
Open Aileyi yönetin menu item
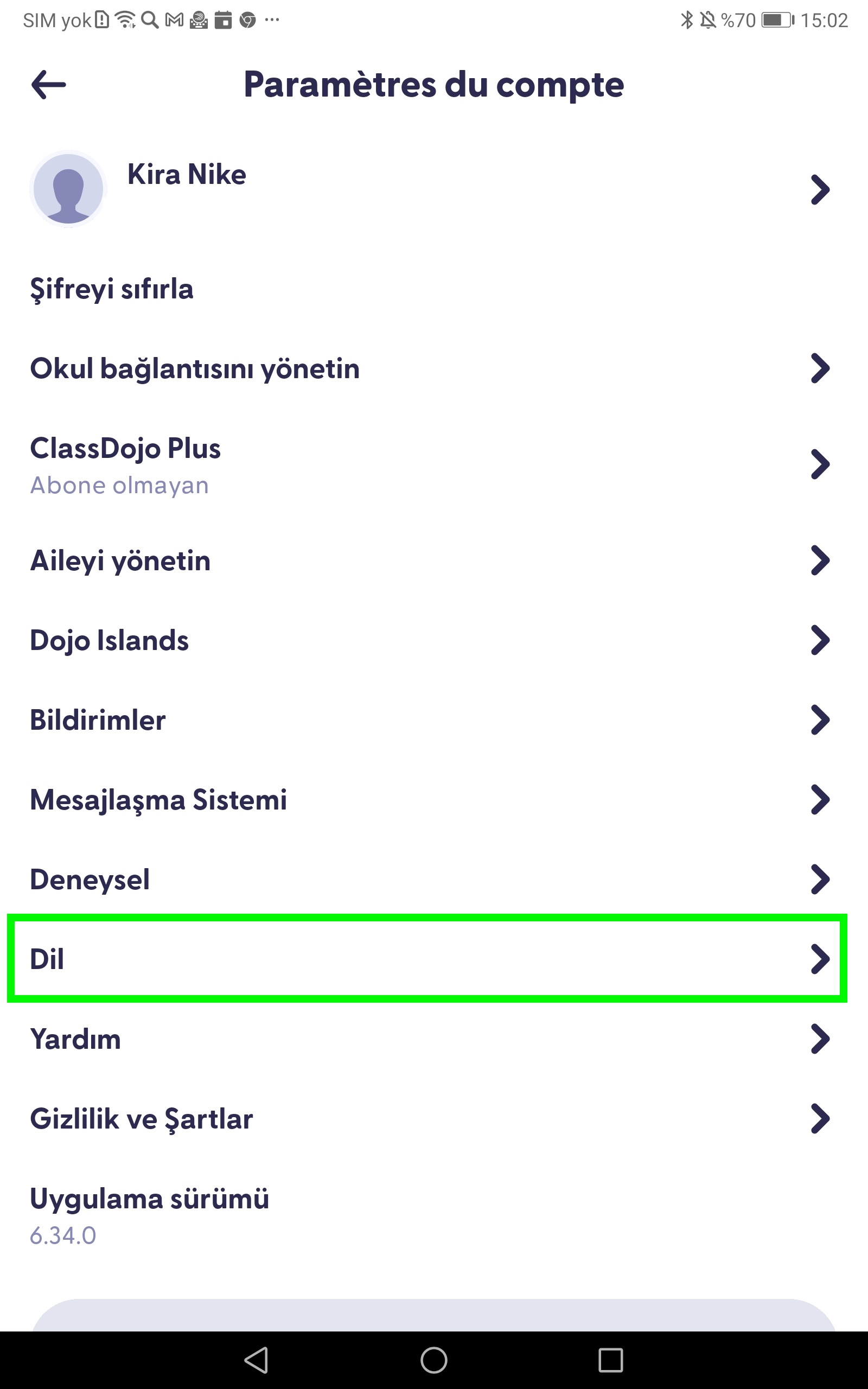[x=120, y=561]
